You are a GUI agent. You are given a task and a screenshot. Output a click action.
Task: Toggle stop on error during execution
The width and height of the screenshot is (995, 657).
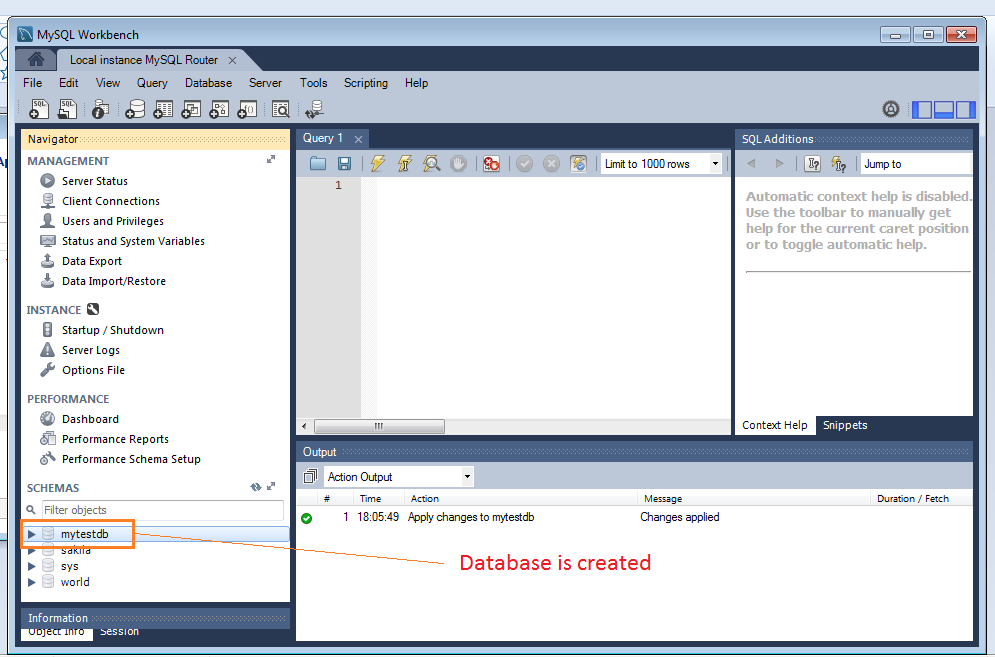pyautogui.click(x=491, y=164)
